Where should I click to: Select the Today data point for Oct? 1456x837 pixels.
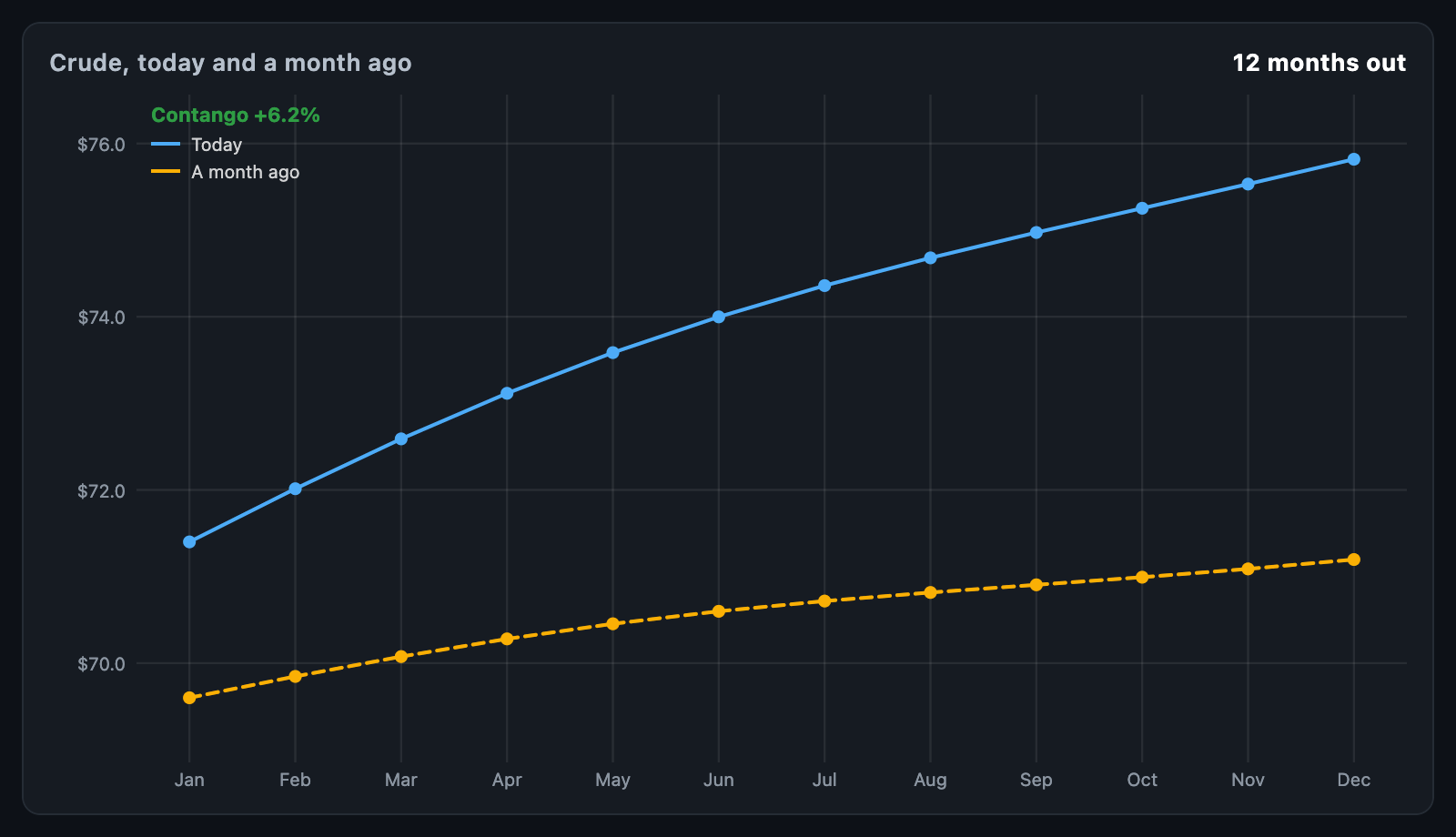coord(1142,208)
